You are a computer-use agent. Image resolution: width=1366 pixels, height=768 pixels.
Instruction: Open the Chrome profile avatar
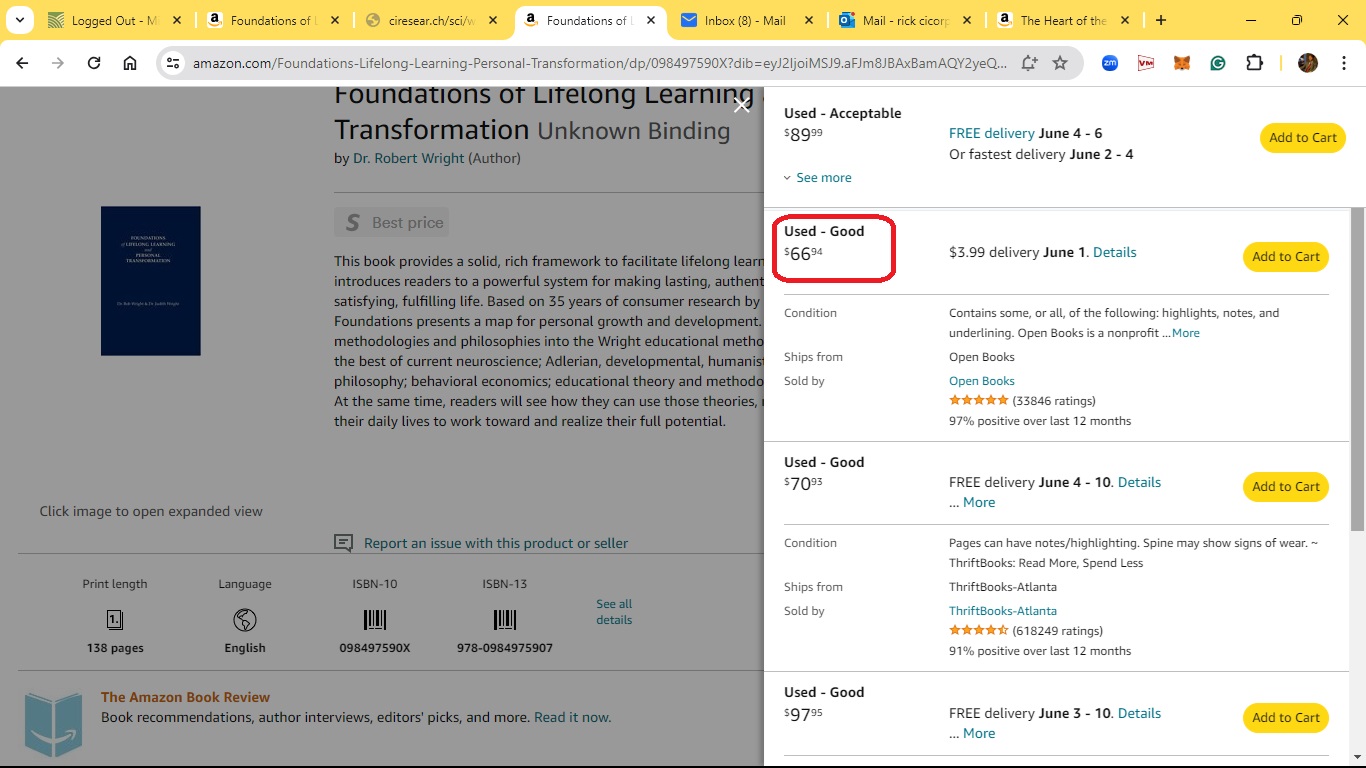[x=1308, y=63]
